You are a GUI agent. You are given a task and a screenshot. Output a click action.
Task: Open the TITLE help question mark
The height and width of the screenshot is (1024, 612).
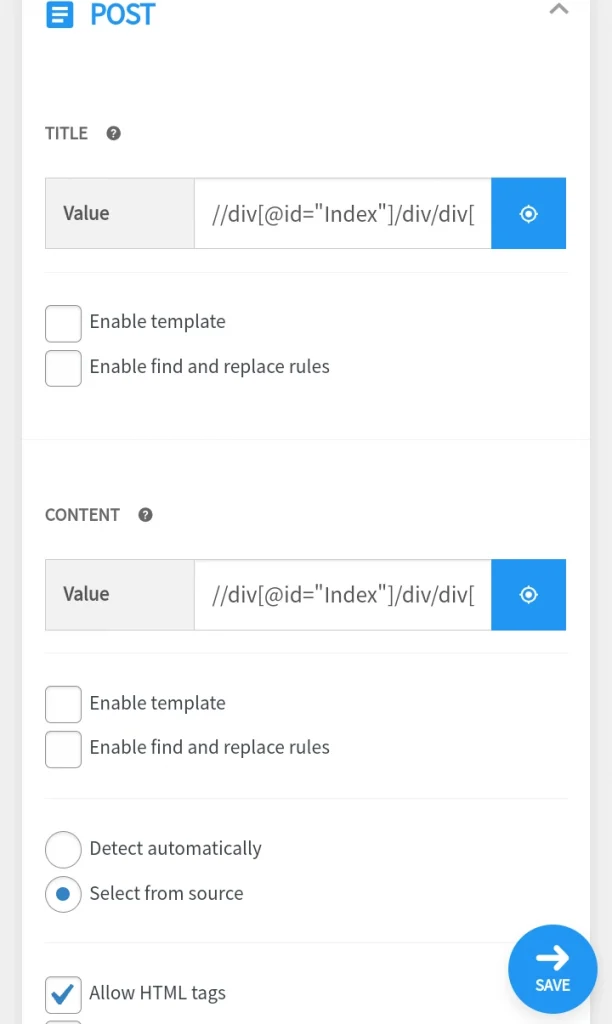point(114,133)
